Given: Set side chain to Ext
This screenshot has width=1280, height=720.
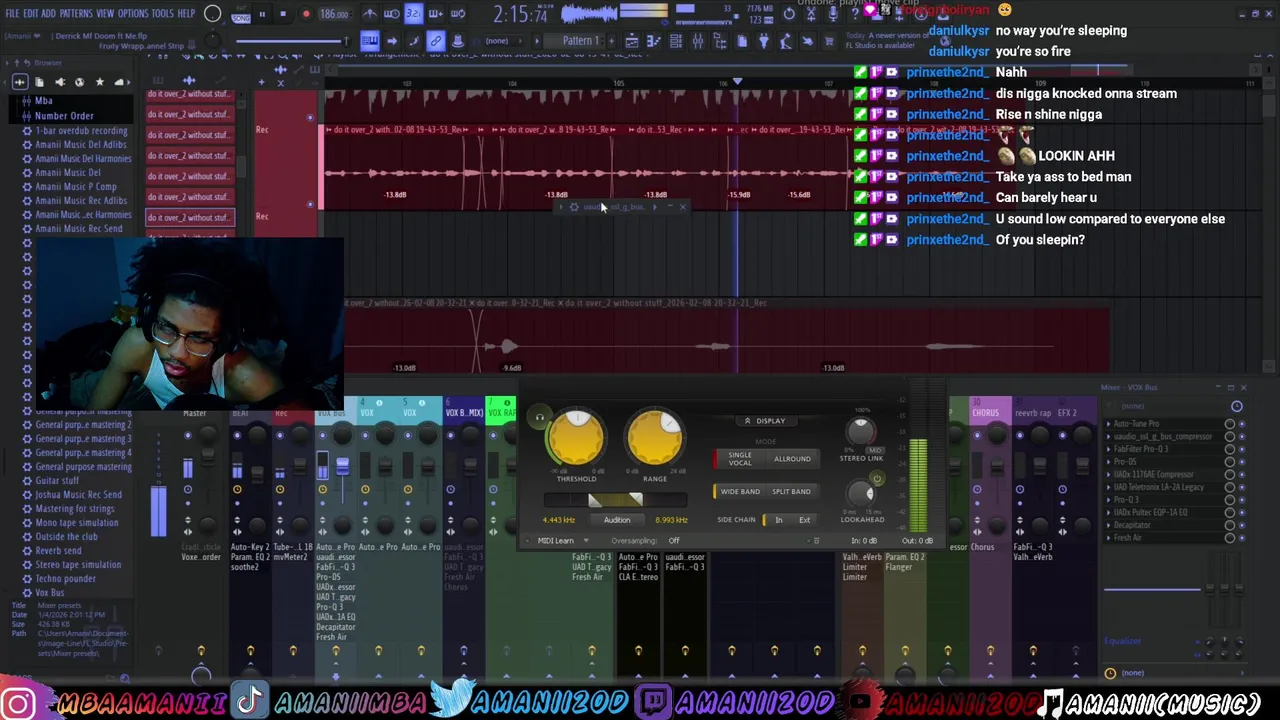Looking at the screenshot, I should [804, 520].
